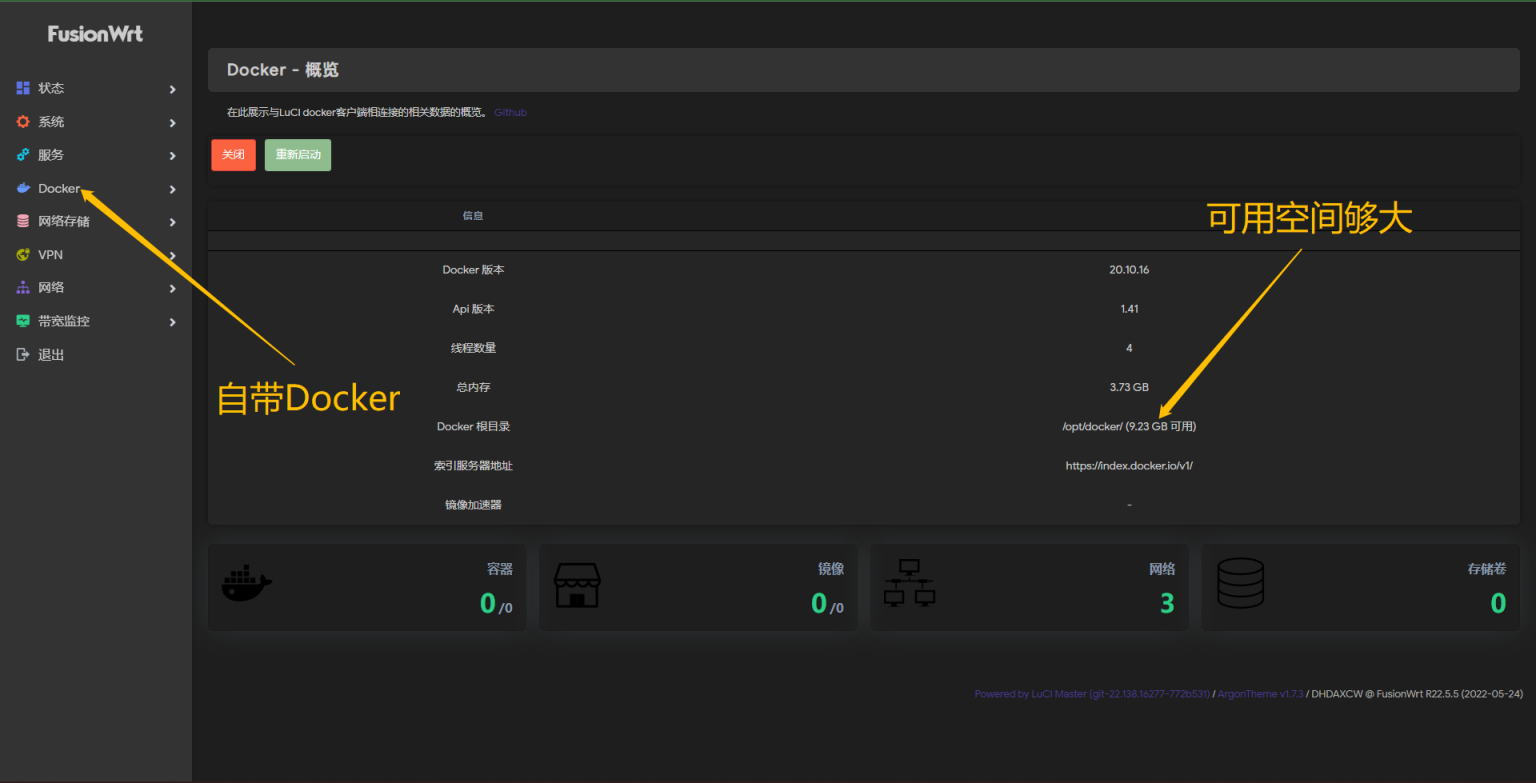Click the 存储卷 card title

click(x=1487, y=569)
